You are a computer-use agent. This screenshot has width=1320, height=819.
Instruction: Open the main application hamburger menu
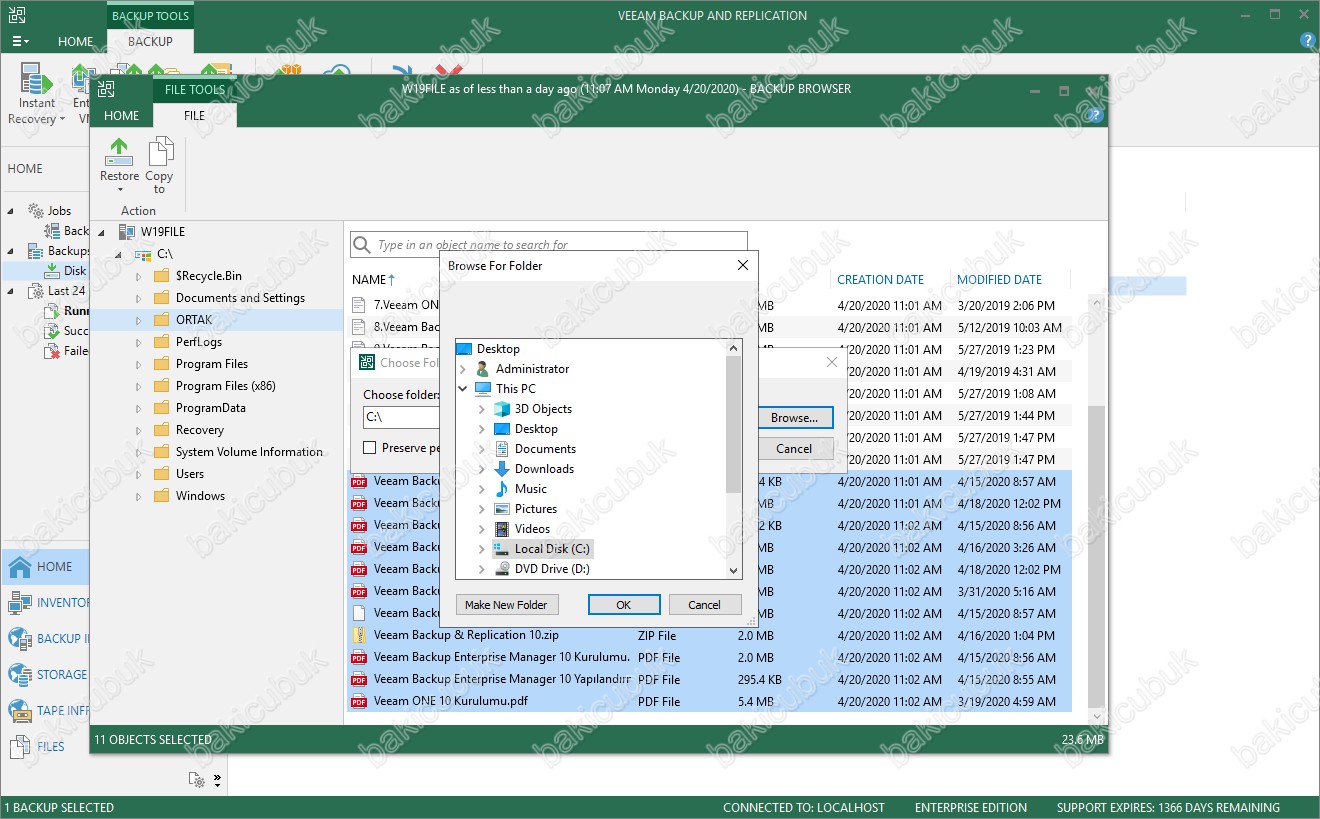20,42
